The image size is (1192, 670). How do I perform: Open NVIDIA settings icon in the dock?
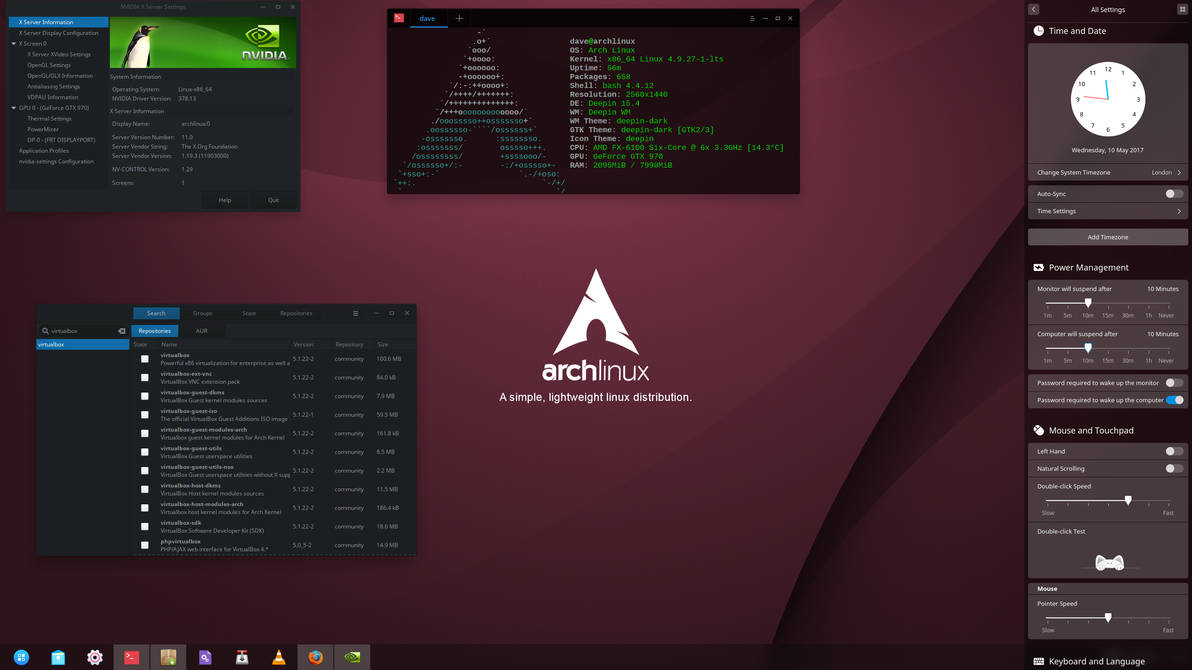352,657
